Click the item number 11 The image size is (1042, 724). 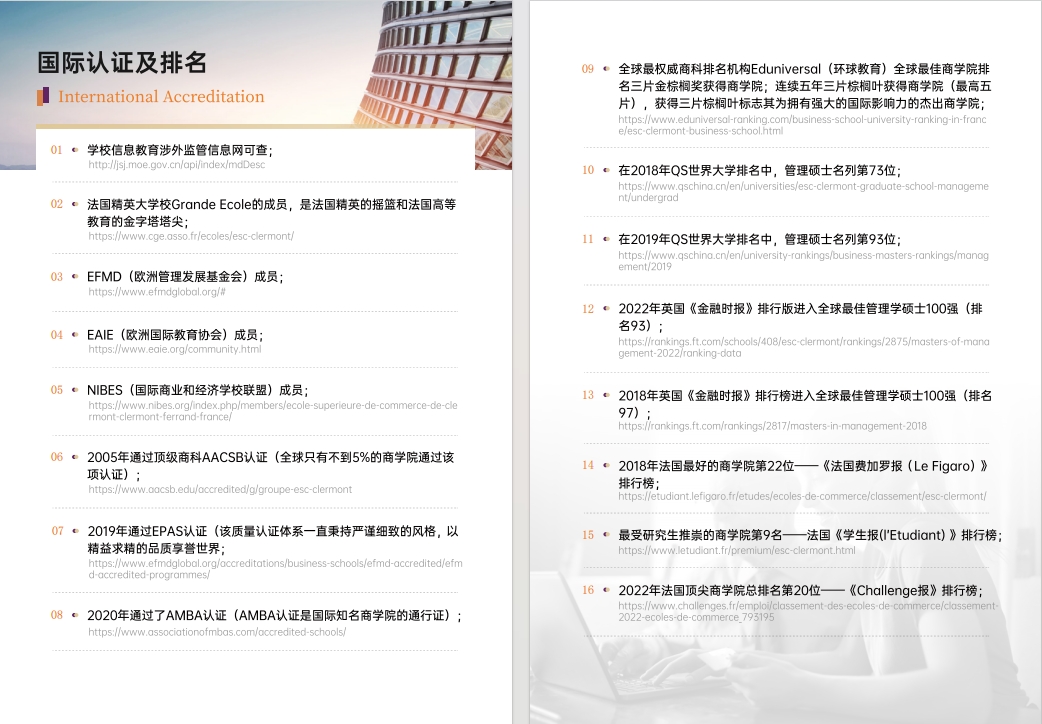tap(587, 239)
